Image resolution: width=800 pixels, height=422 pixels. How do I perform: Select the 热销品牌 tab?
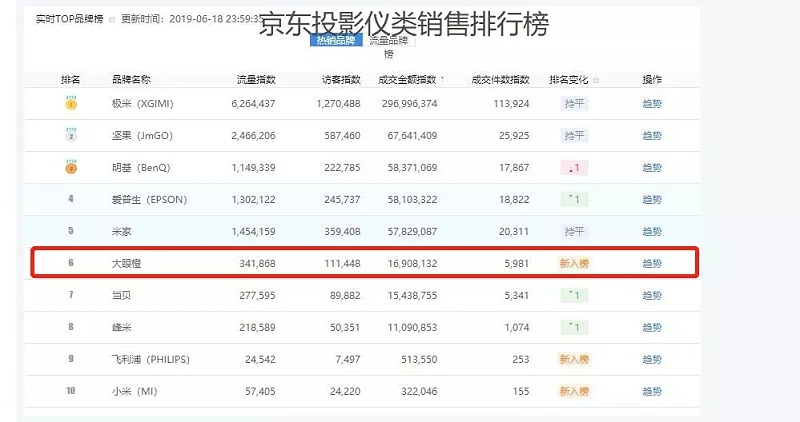[336, 40]
